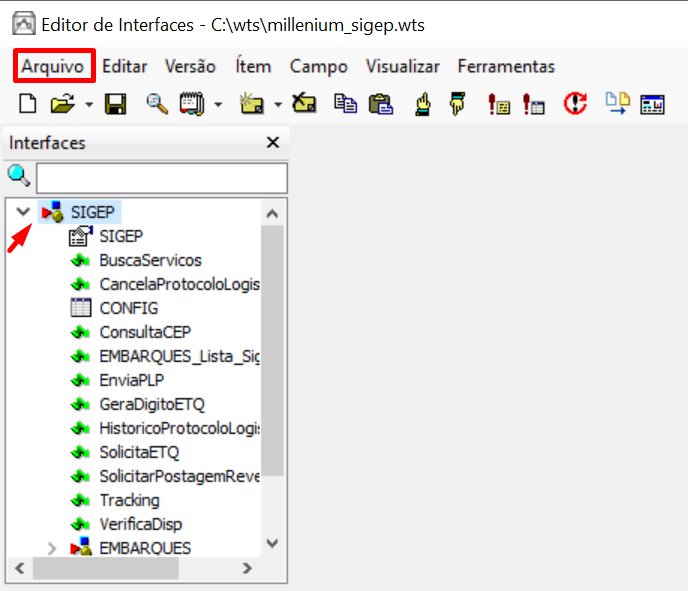The width and height of the screenshot is (688, 591).
Task: Select Tracking in the tree
Action: point(129,501)
